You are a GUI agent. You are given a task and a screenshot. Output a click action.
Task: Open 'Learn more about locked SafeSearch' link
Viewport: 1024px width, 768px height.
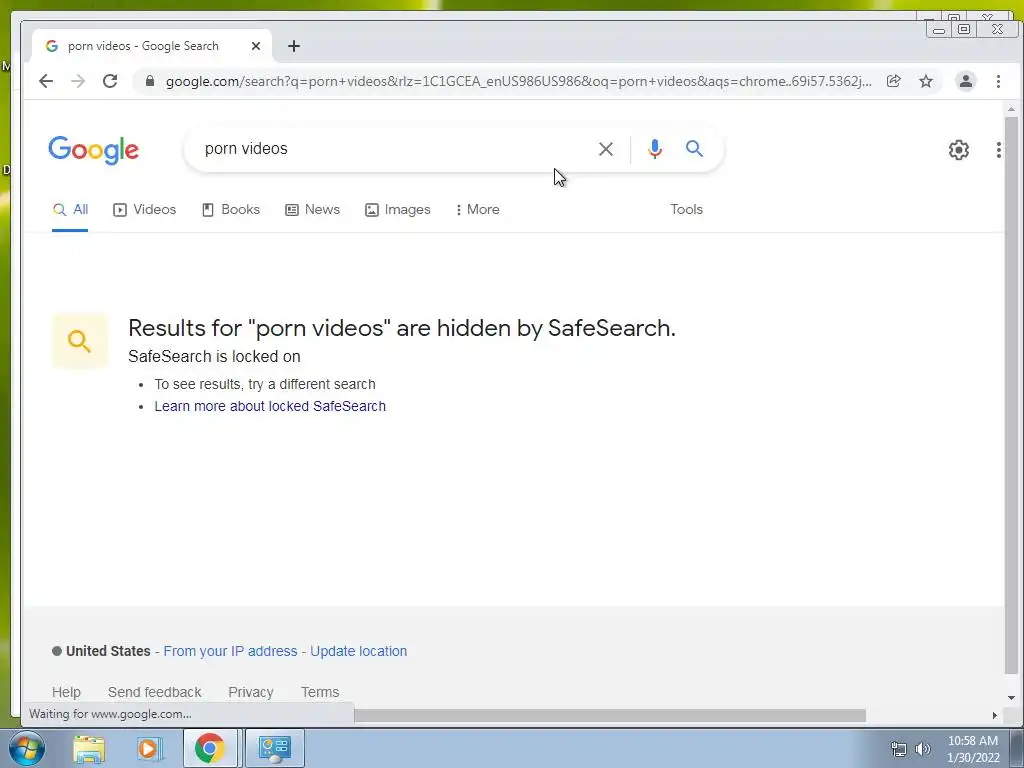(x=270, y=406)
